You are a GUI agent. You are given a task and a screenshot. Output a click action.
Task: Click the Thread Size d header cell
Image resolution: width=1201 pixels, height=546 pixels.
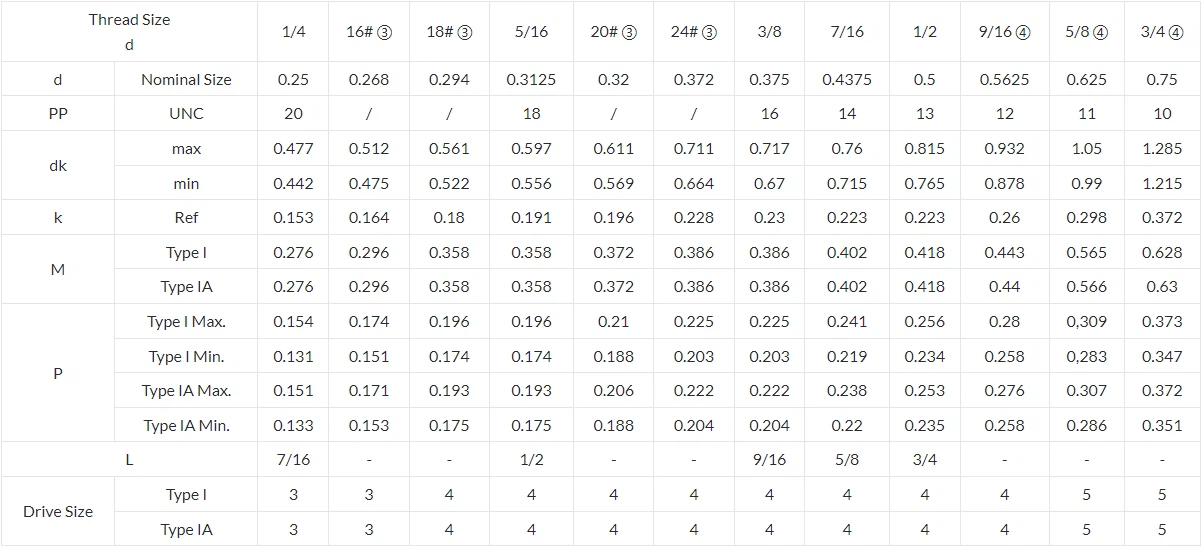coord(129,32)
